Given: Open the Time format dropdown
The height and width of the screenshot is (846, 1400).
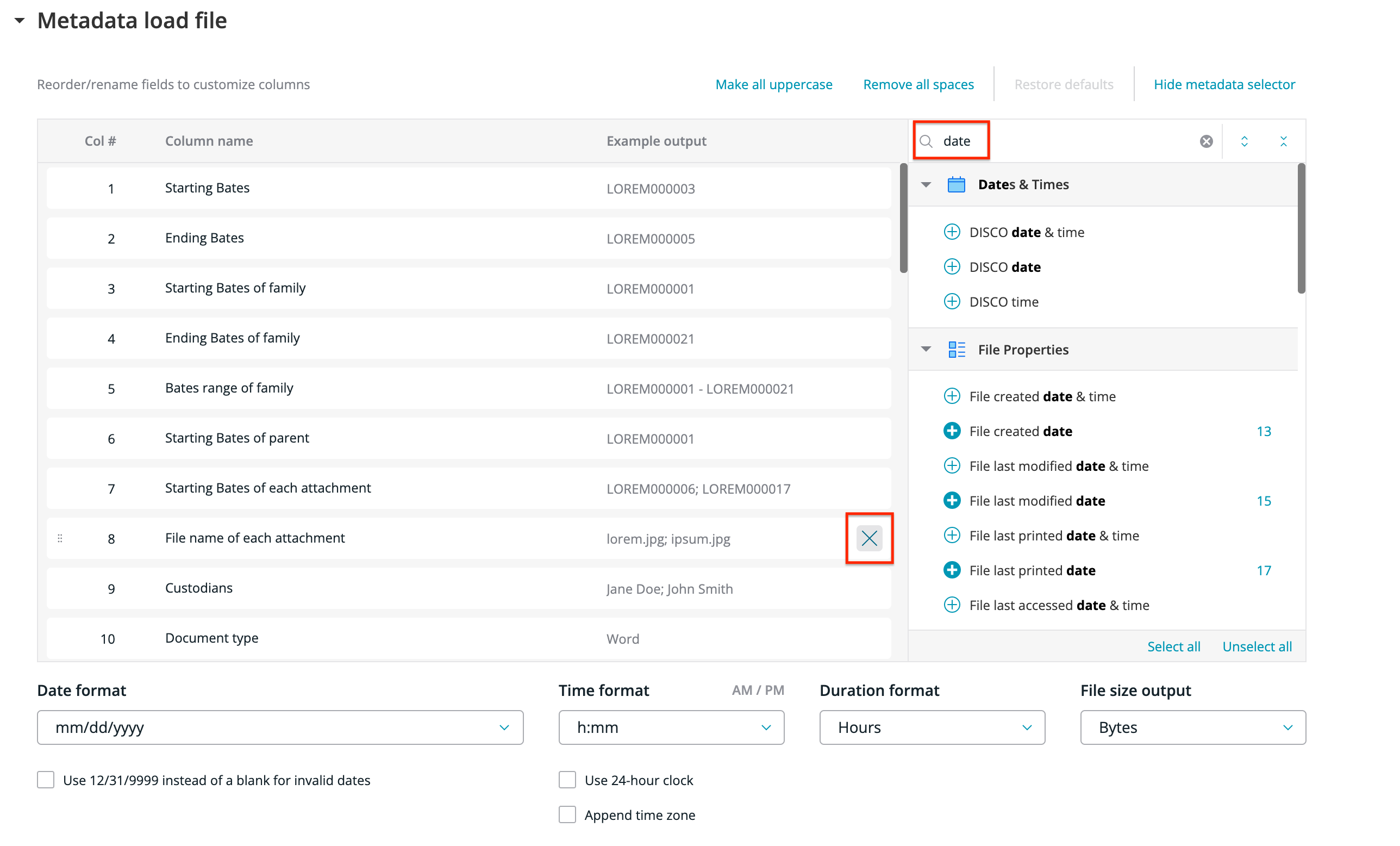Looking at the screenshot, I should 671,727.
